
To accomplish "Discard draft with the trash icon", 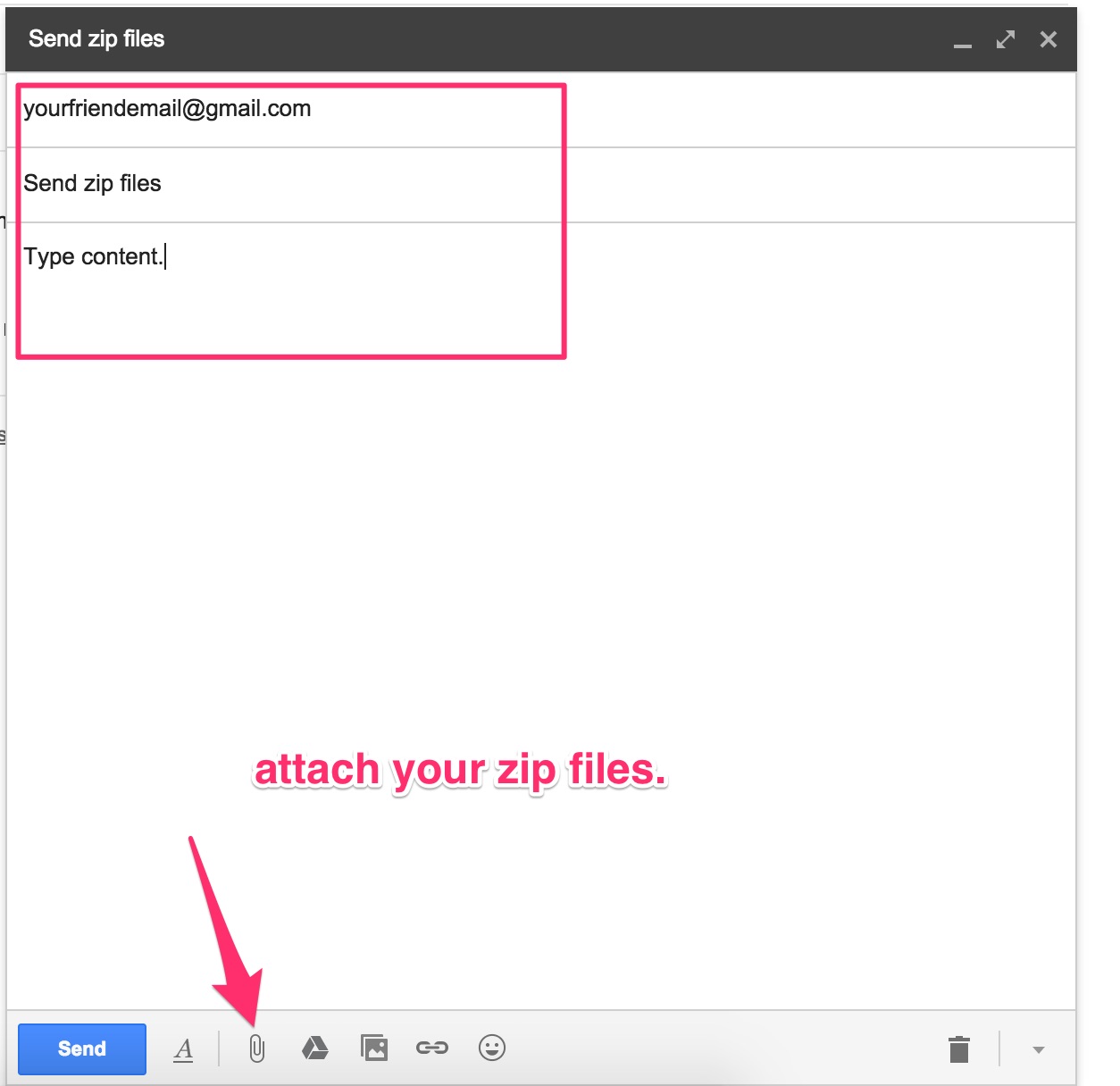I will [x=959, y=1049].
